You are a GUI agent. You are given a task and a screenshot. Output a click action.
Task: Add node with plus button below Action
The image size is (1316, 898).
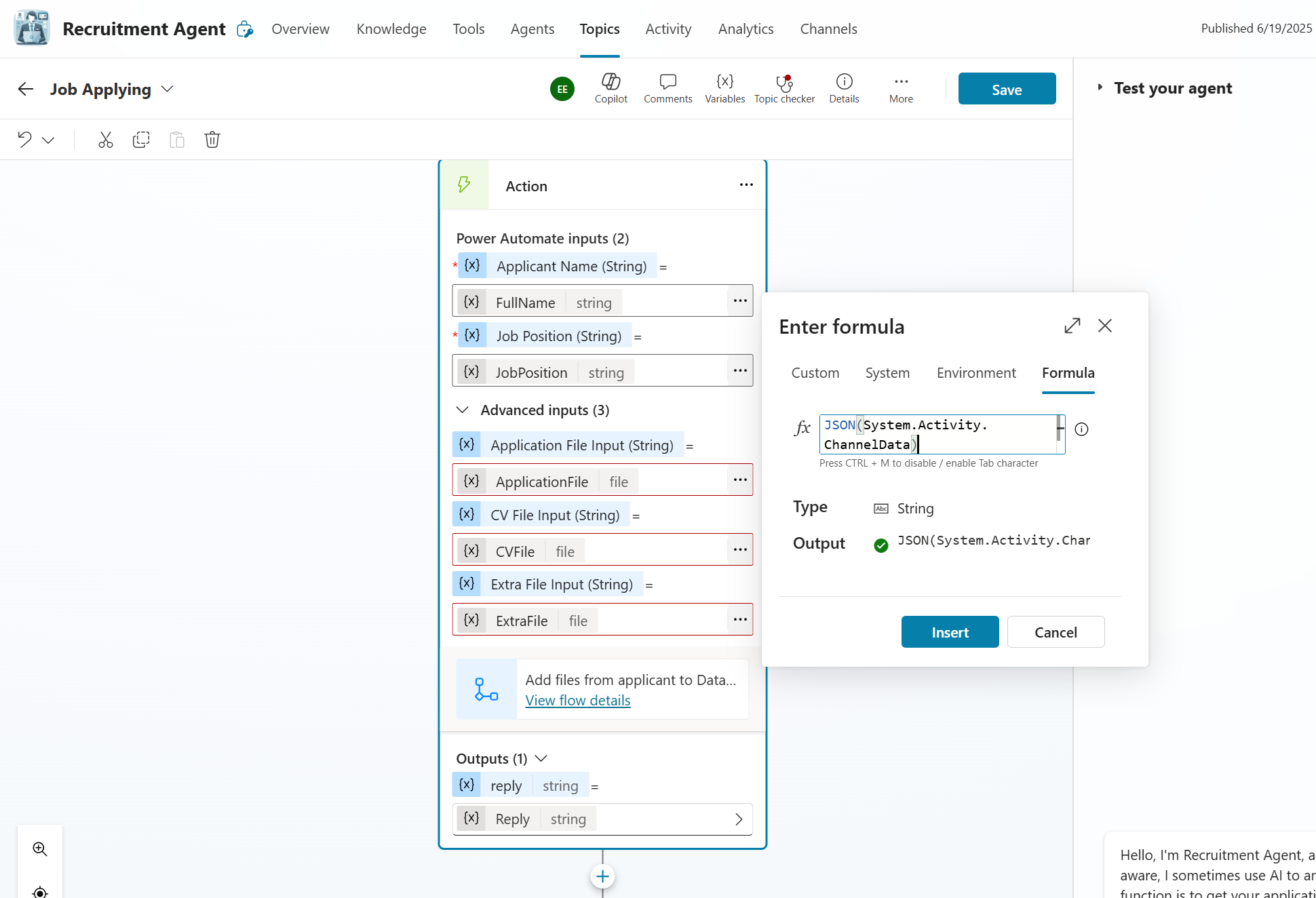point(602,876)
